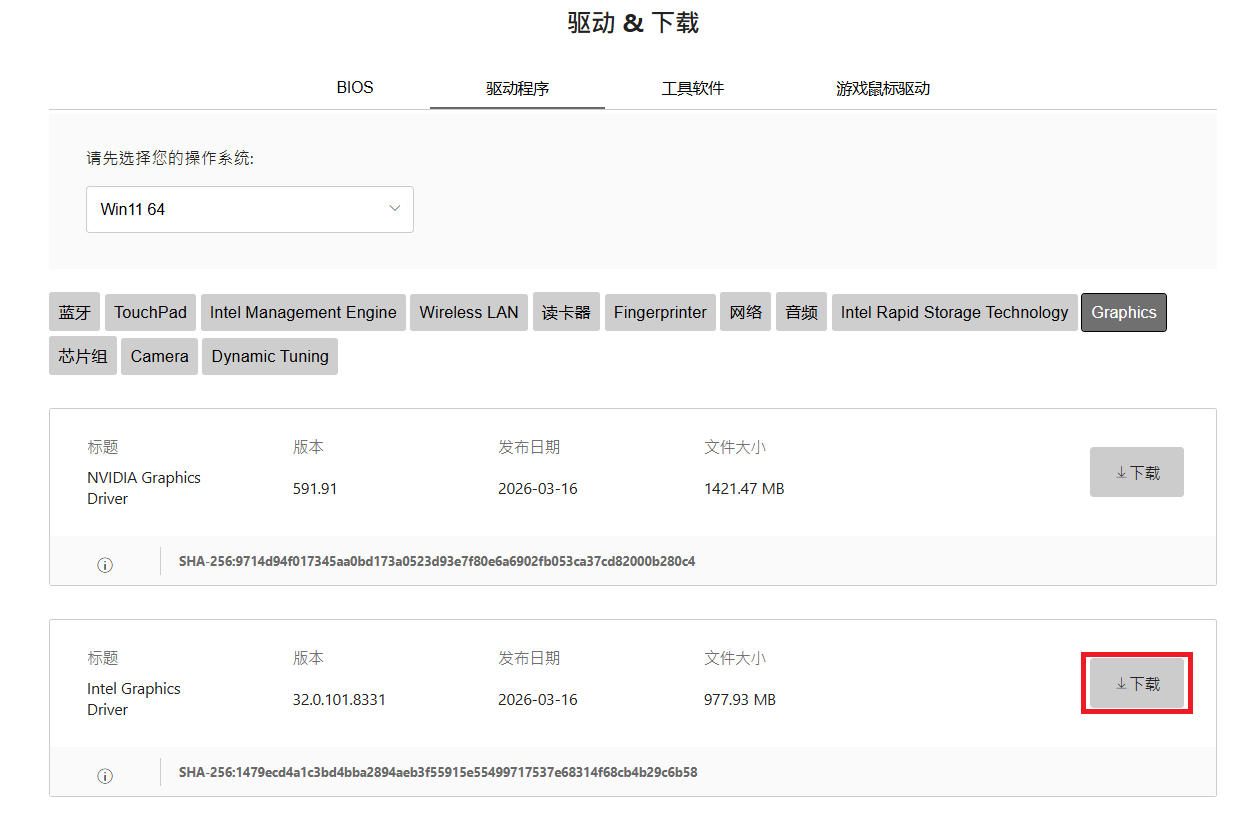This screenshot has height=822, width=1260.
Task: Choose Intel Management Engine category
Action: 303,312
